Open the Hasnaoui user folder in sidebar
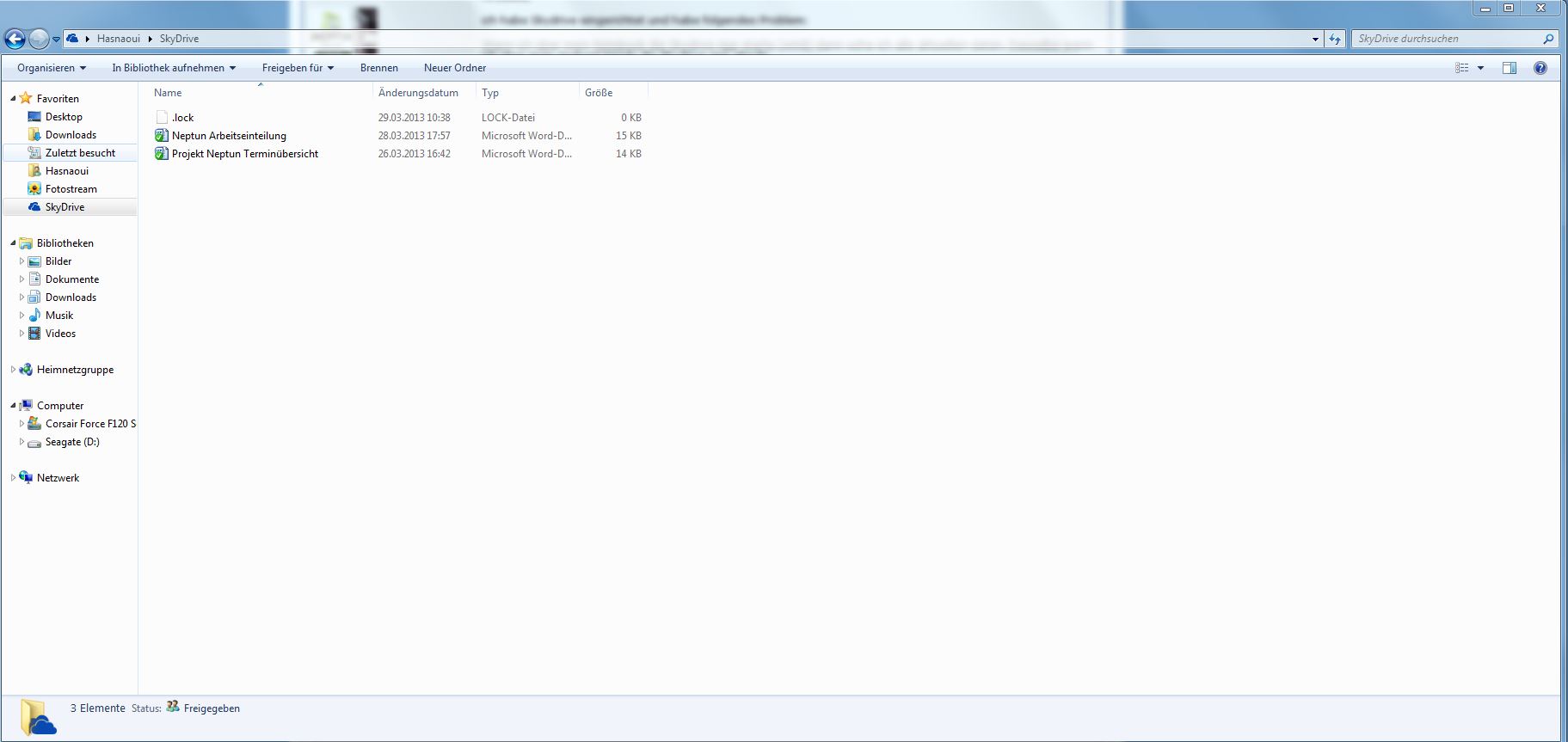The width and height of the screenshot is (1568, 742). pyautogui.click(x=67, y=171)
